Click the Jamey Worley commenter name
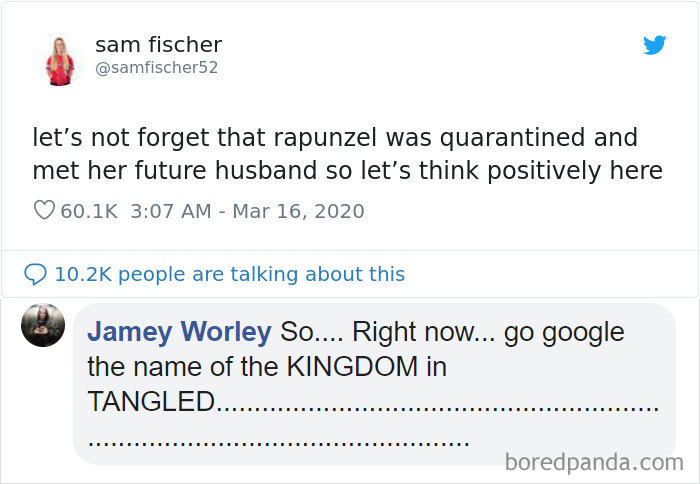 click(x=179, y=332)
